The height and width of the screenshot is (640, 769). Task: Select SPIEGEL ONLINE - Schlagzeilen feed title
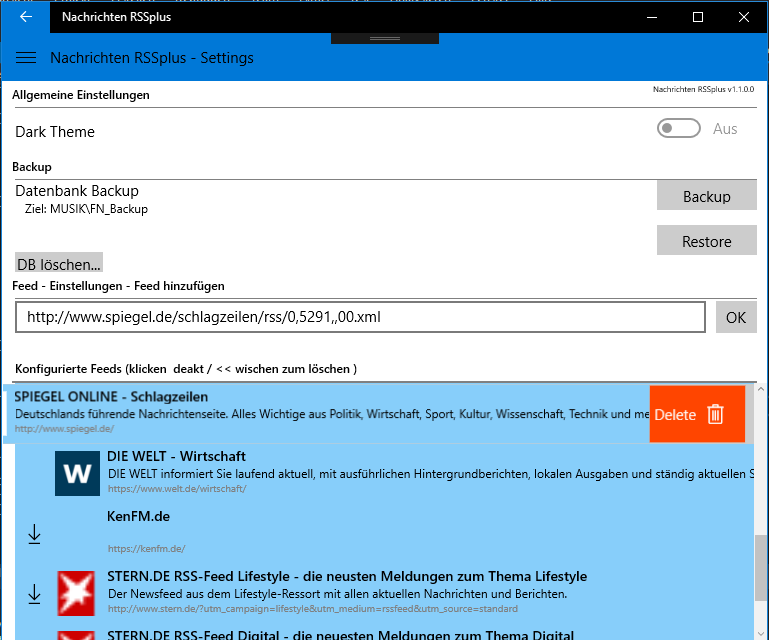click(111, 397)
